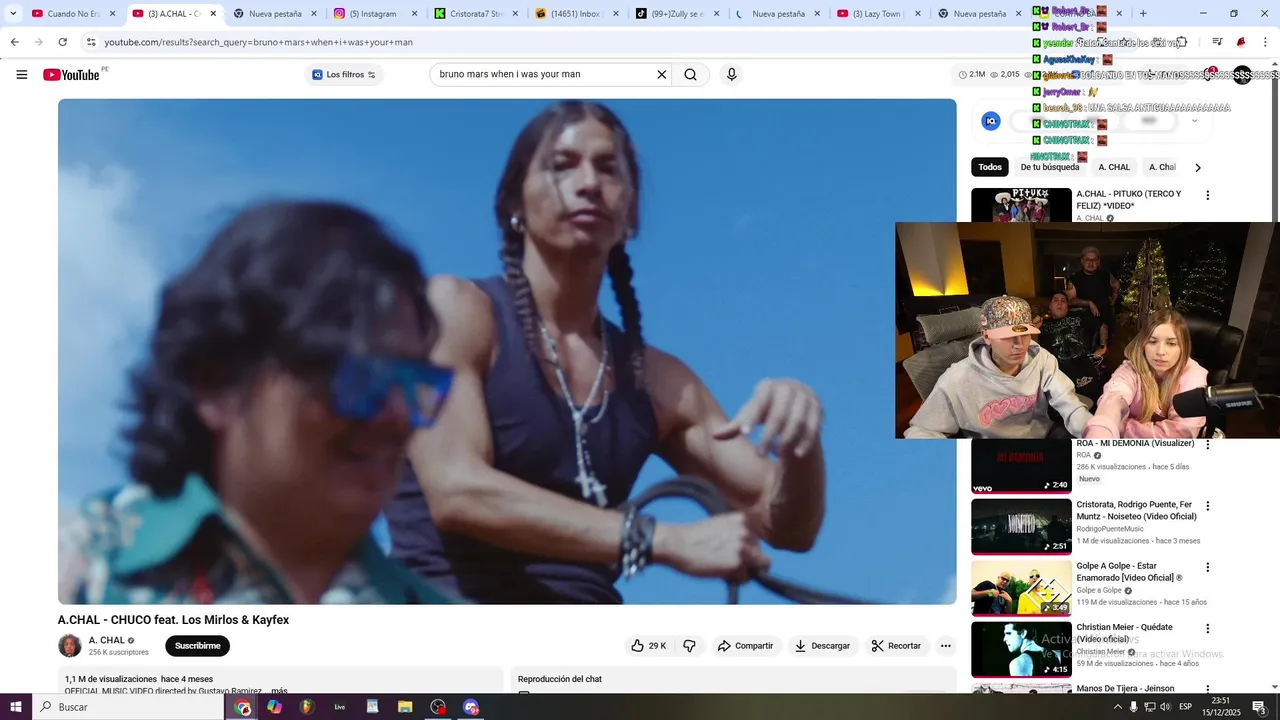Open more actions three-dot menu below the video
Viewport: 1280px width, 720px height.
946,646
